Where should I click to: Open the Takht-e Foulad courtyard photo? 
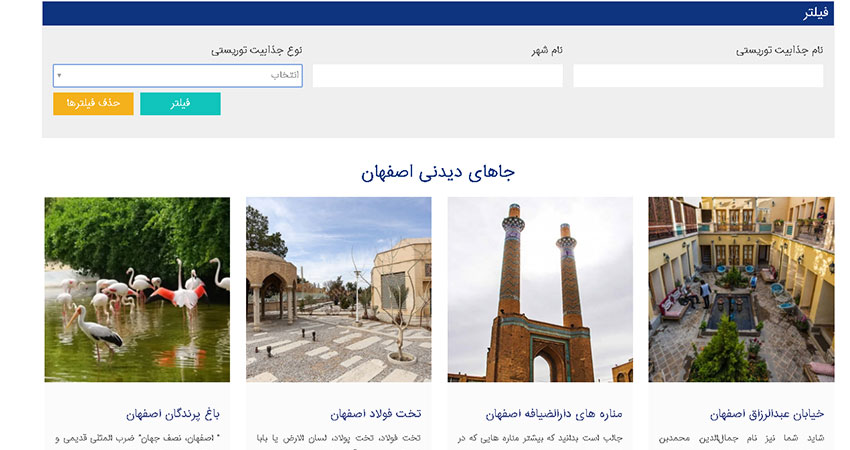tap(338, 289)
